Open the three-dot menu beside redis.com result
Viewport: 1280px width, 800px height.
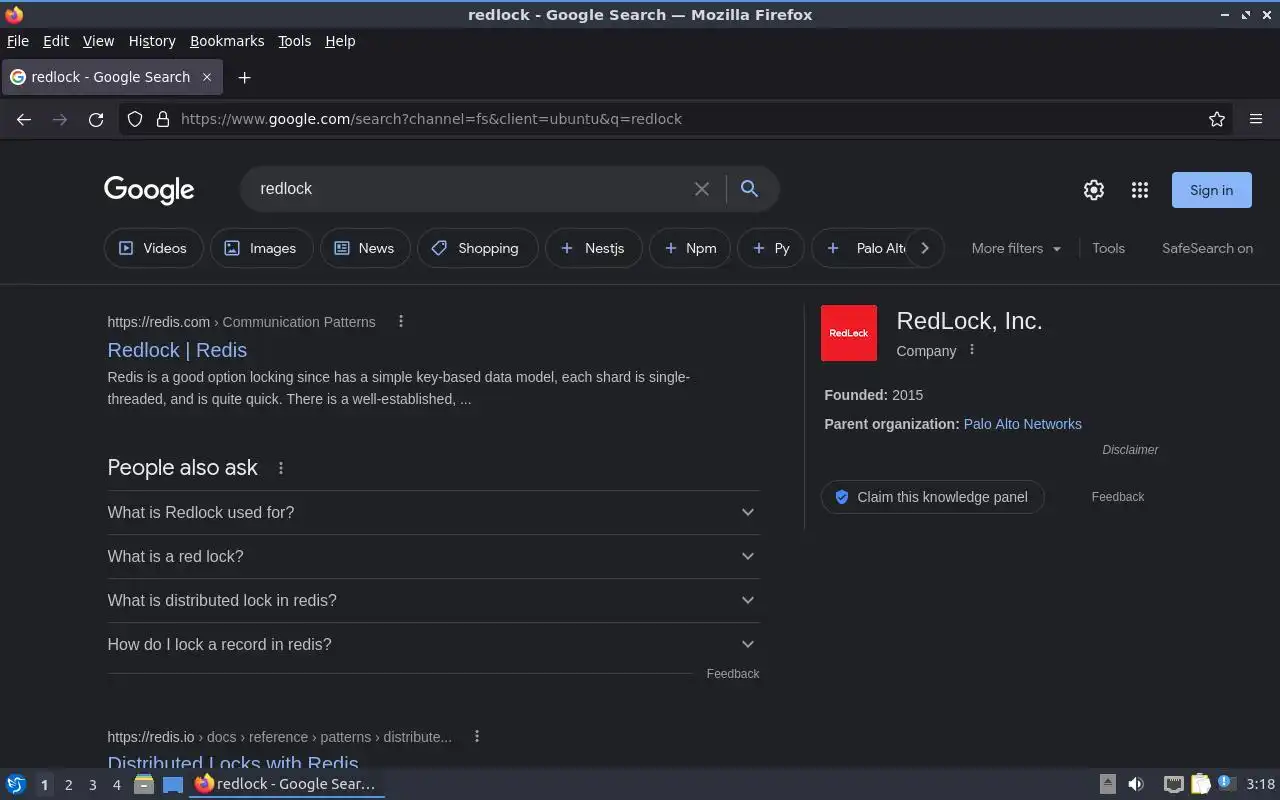click(401, 321)
